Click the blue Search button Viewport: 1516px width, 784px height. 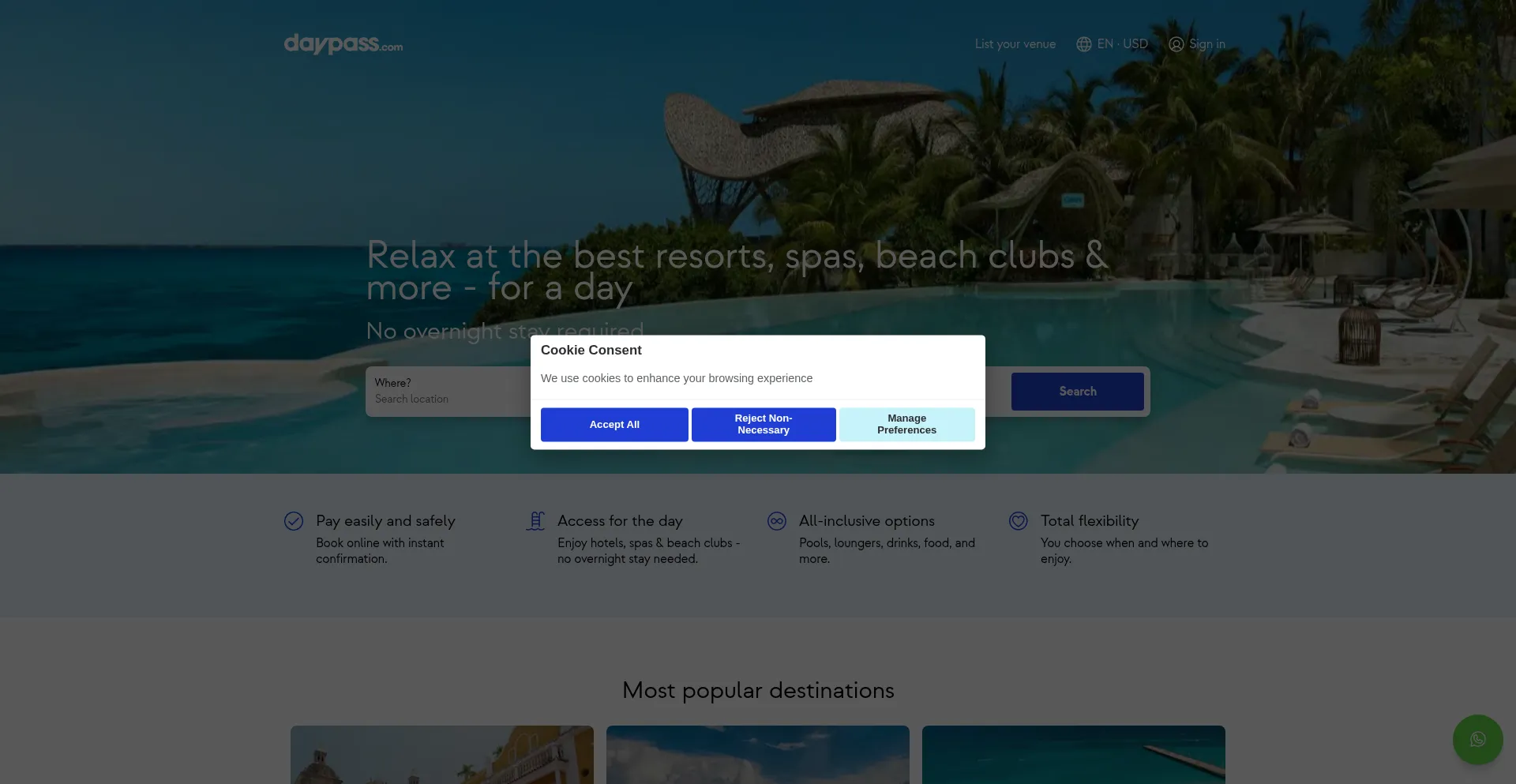pos(1077,392)
